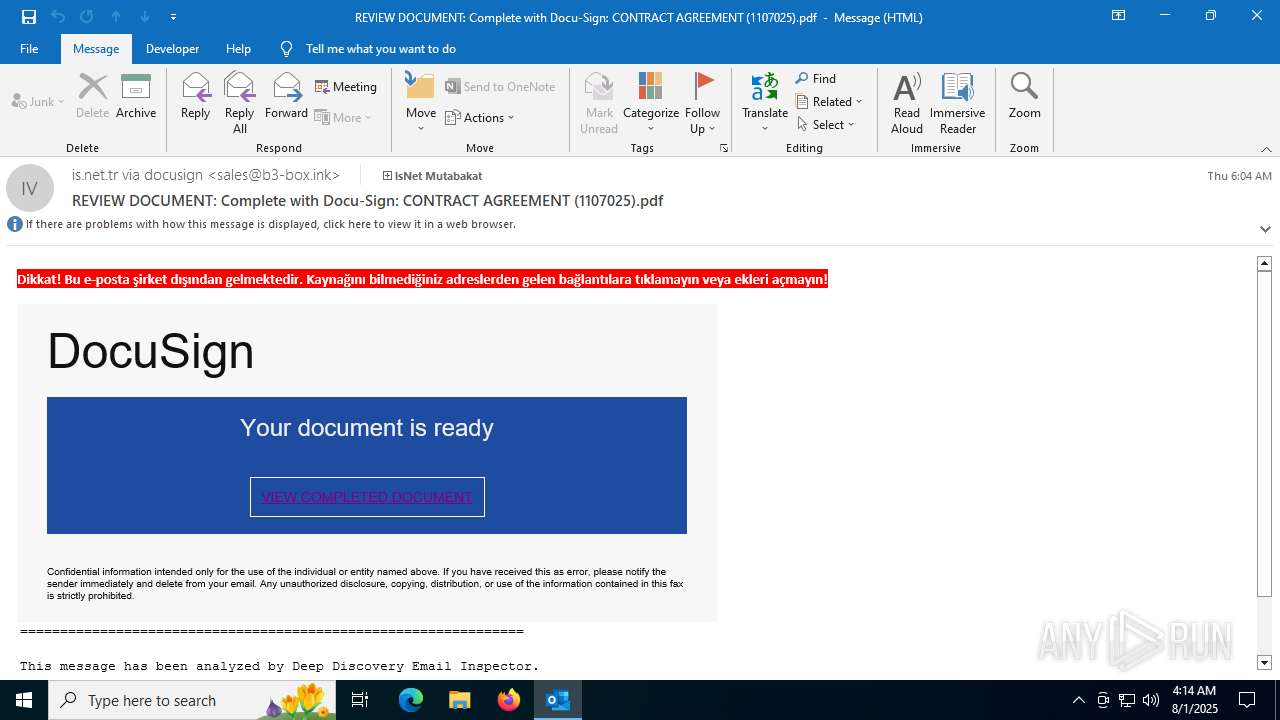Click the sender avatar IV
This screenshot has height=720, width=1280.
tap(30, 188)
